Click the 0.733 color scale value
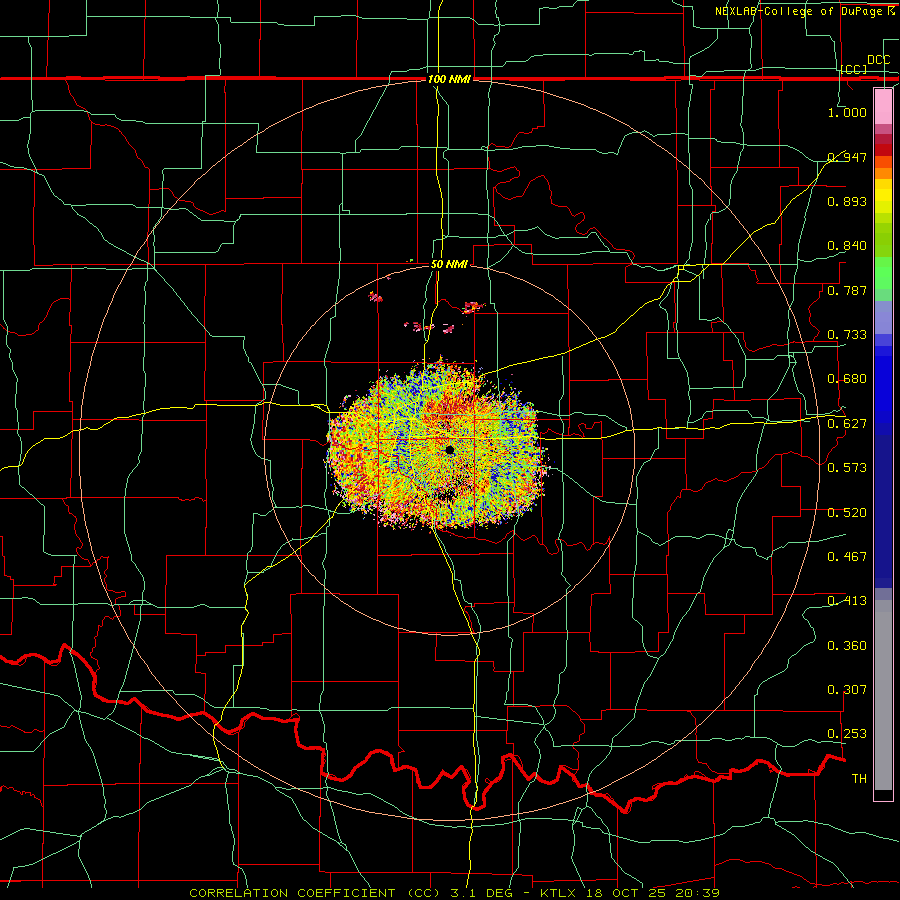This screenshot has height=900, width=900. (x=847, y=334)
